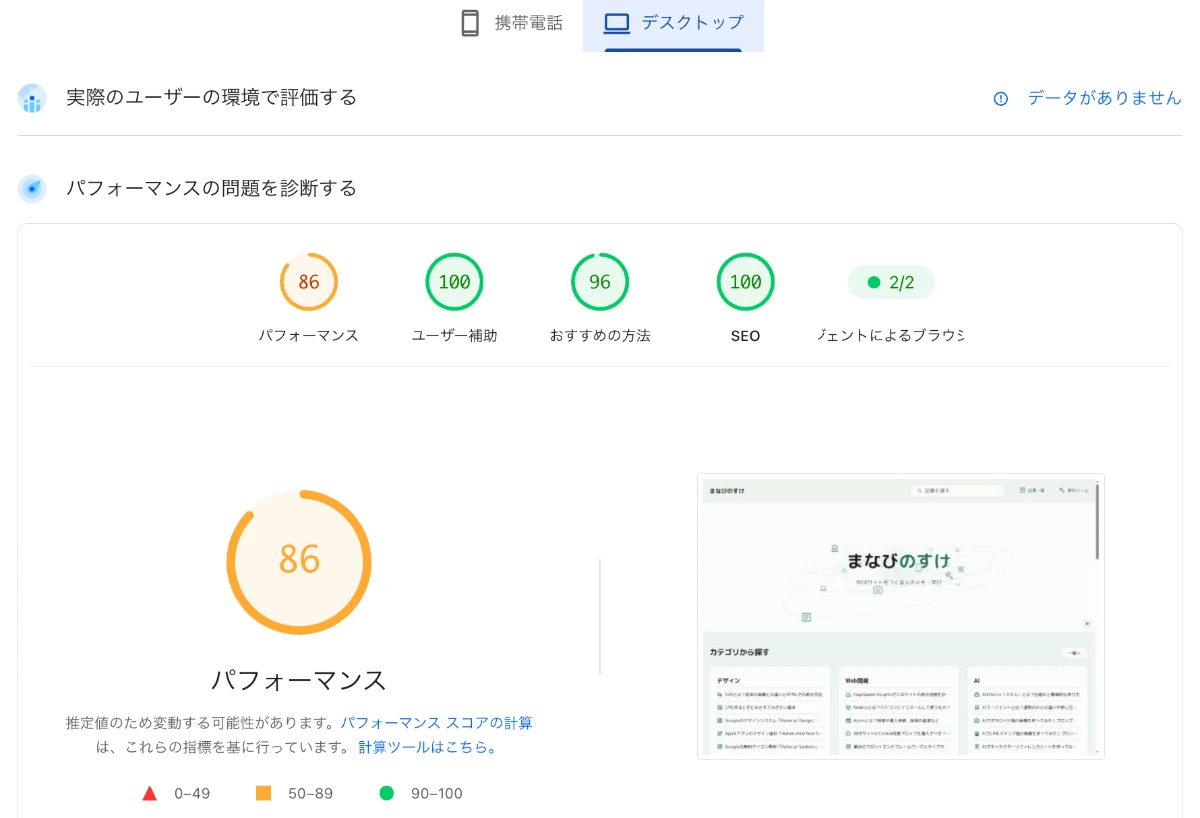This screenshot has height=818, width=1200.
Task: Click the real-user data icon
Action: pos(32,98)
